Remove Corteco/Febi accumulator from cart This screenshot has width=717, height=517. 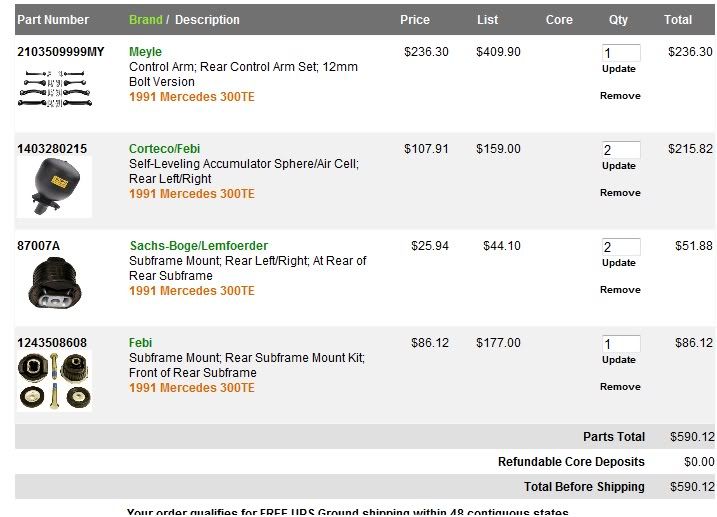pos(620,193)
